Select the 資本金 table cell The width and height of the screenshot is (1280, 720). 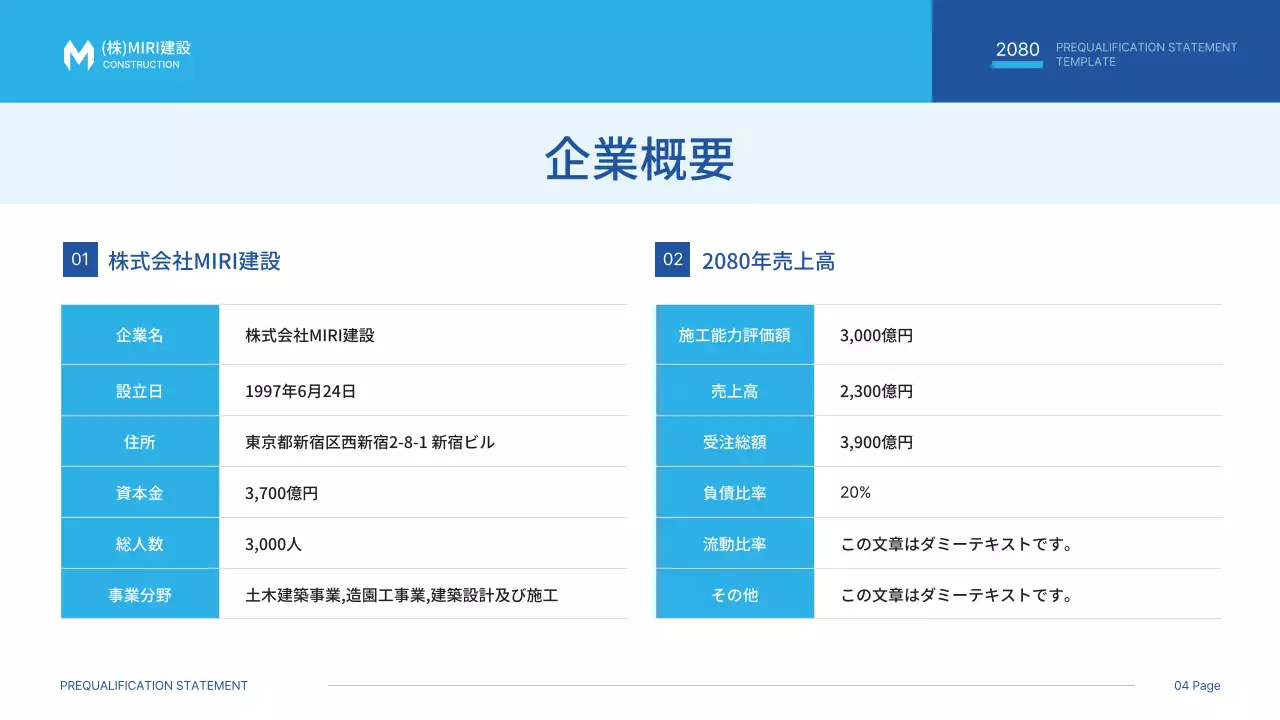pos(139,491)
